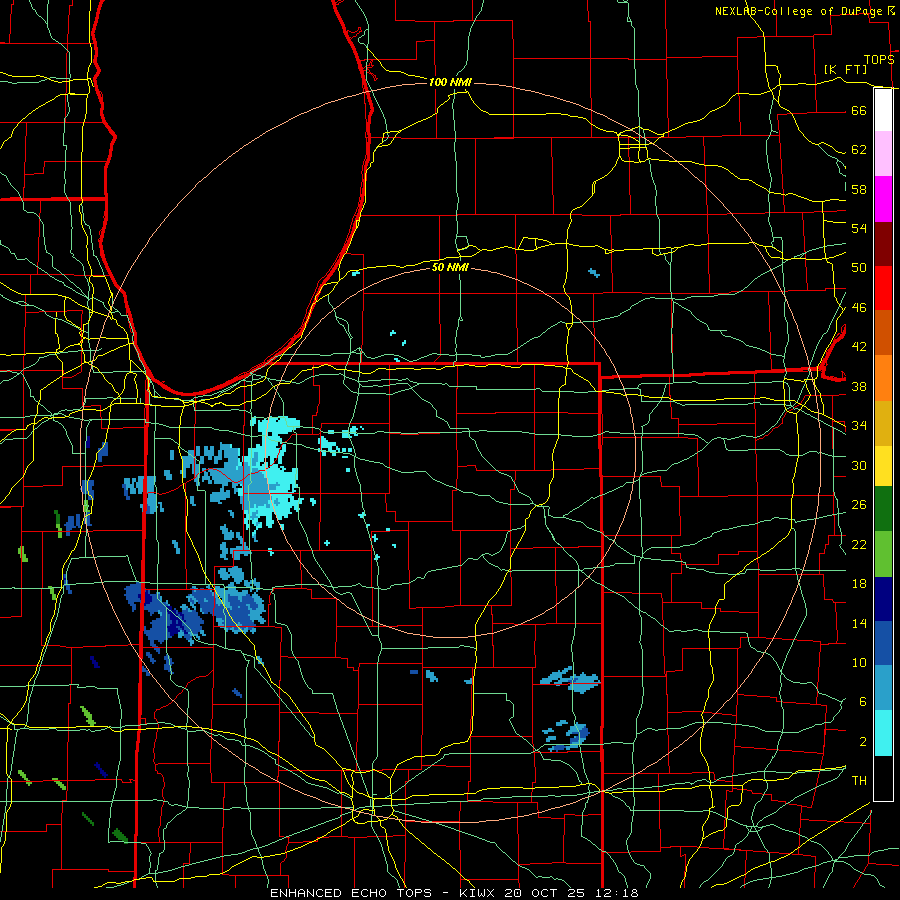The width and height of the screenshot is (900, 900).
Task: Click the 54 legend value
Action: point(859,228)
